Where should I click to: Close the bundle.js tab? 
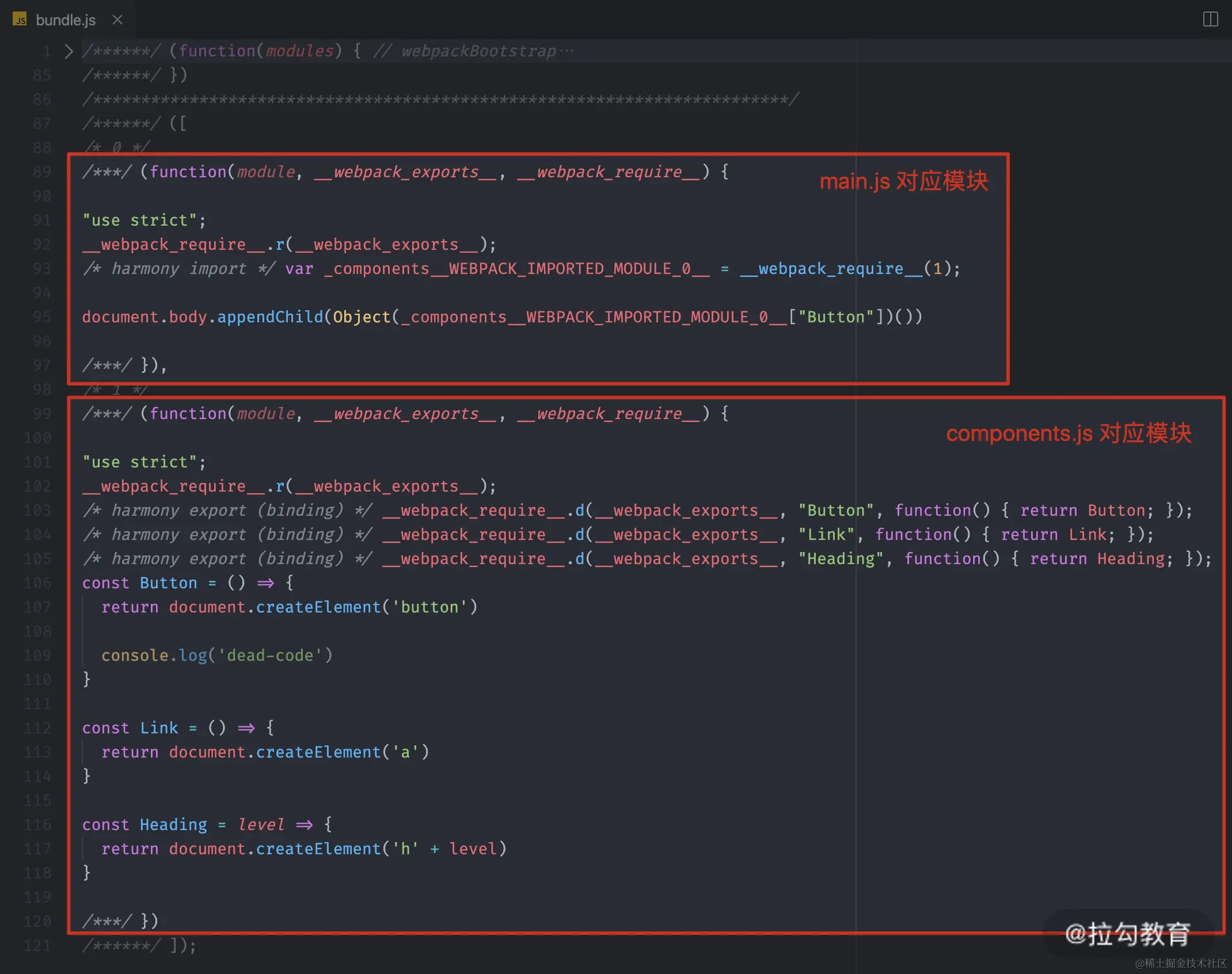point(117,20)
